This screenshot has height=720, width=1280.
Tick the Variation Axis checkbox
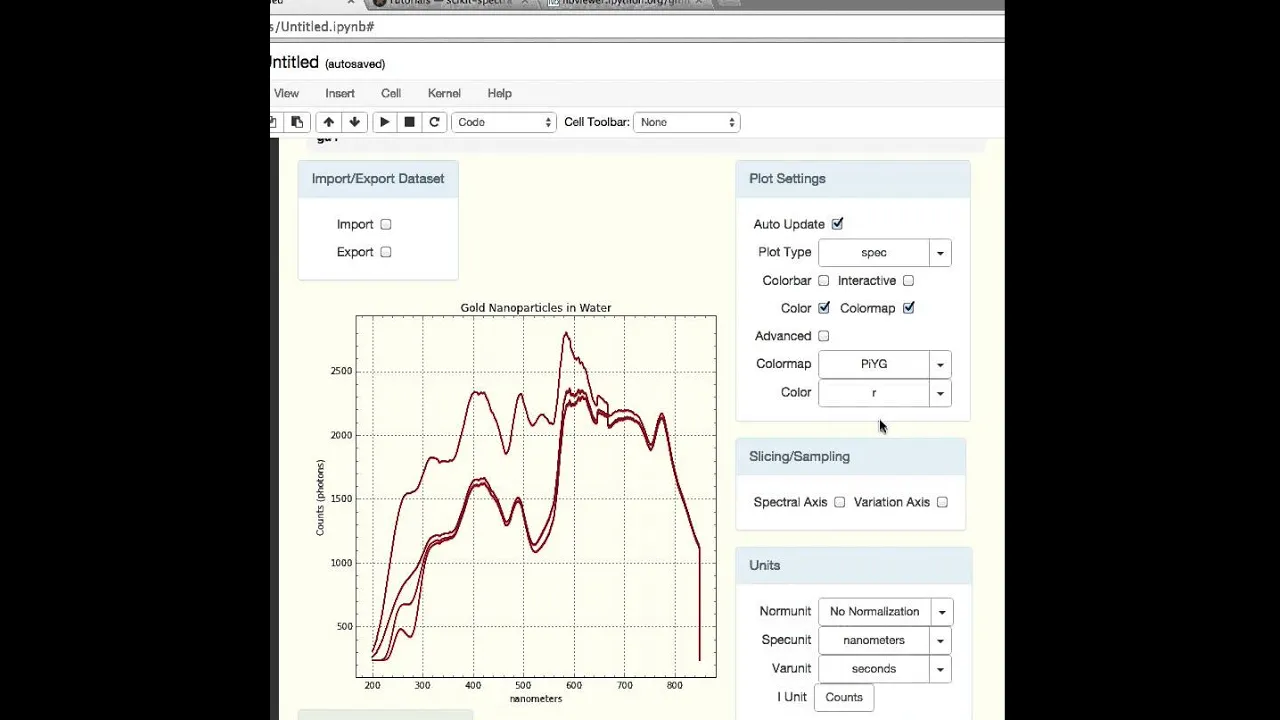coord(942,502)
